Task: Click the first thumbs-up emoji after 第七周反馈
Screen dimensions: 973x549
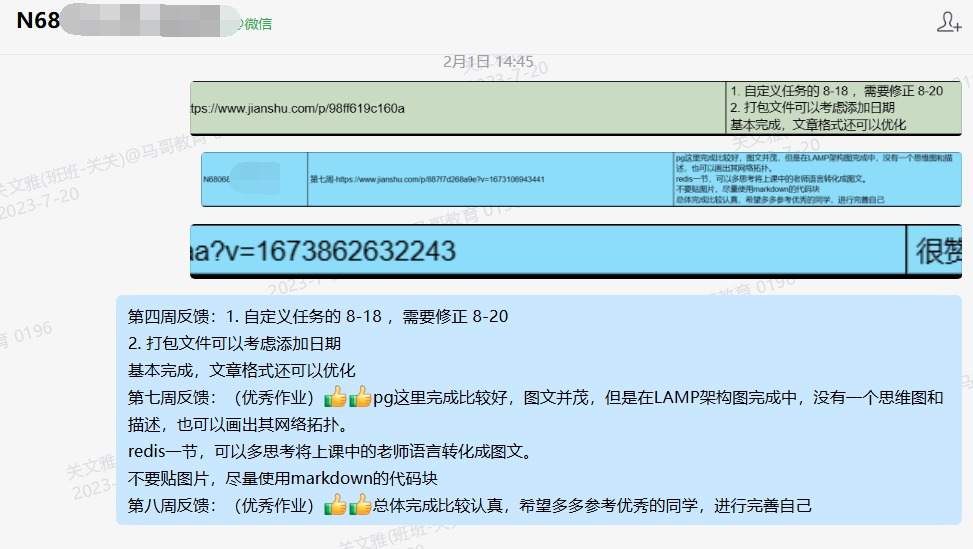Action: click(336, 398)
